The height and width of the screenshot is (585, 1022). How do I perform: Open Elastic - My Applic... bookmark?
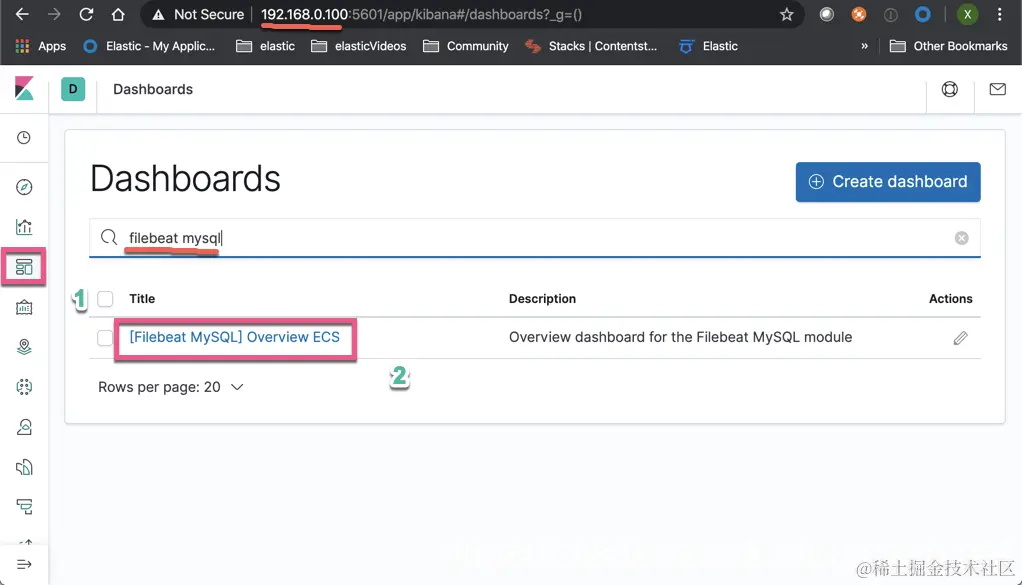pyautogui.click(x=149, y=46)
